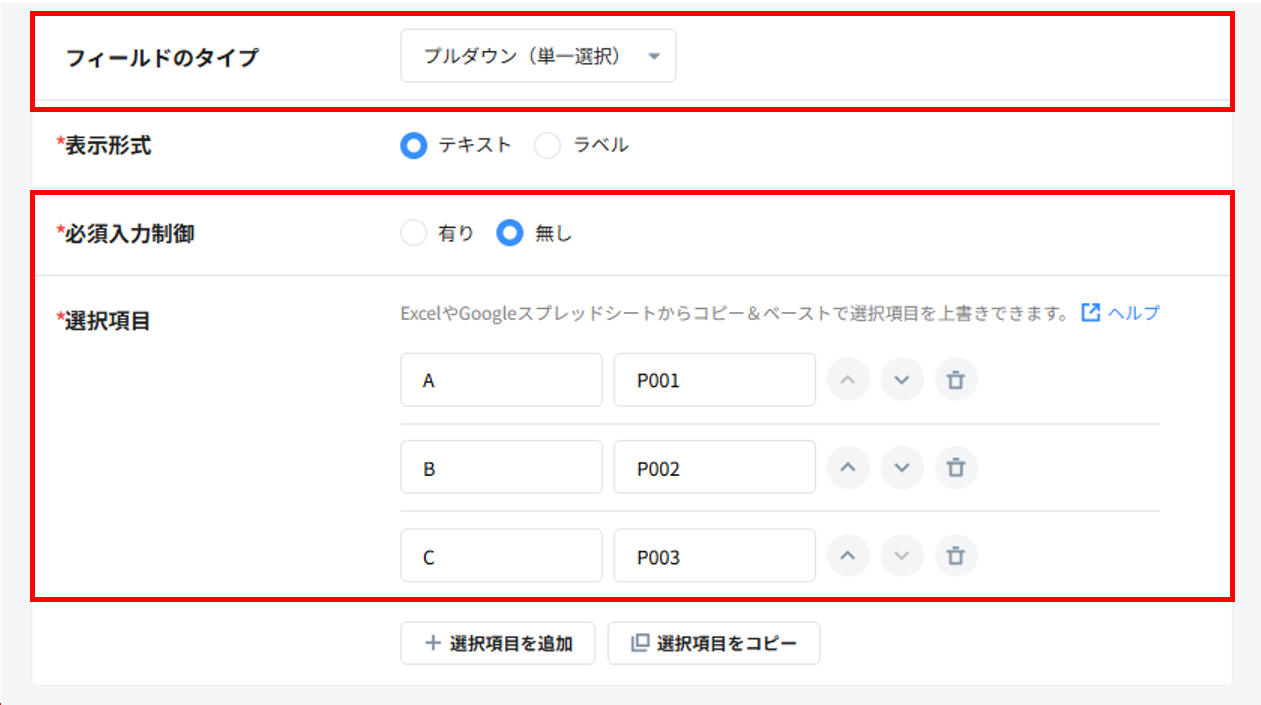Click 選択項目をコピー button
Image resolution: width=1261 pixels, height=705 pixels.
pos(713,644)
